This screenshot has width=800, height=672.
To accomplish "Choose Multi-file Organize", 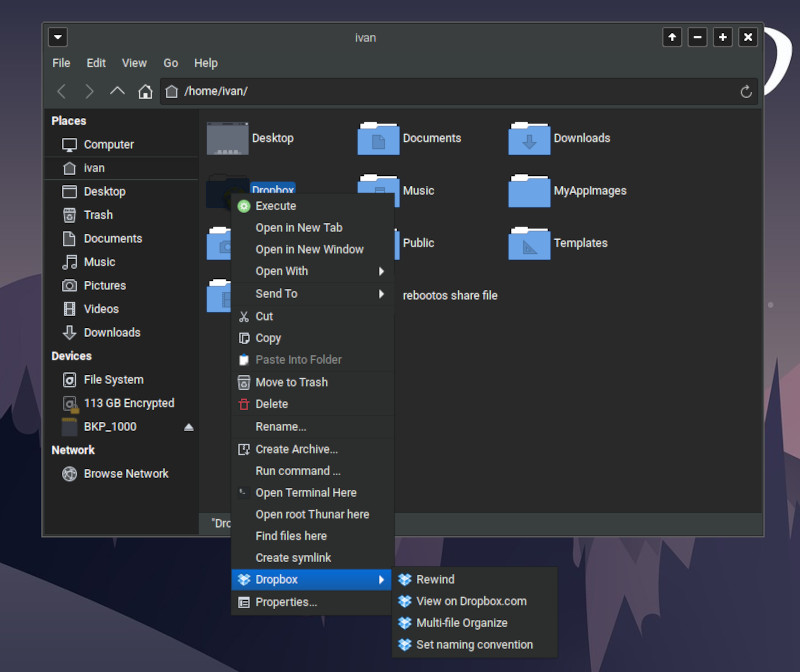I will click(474, 623).
